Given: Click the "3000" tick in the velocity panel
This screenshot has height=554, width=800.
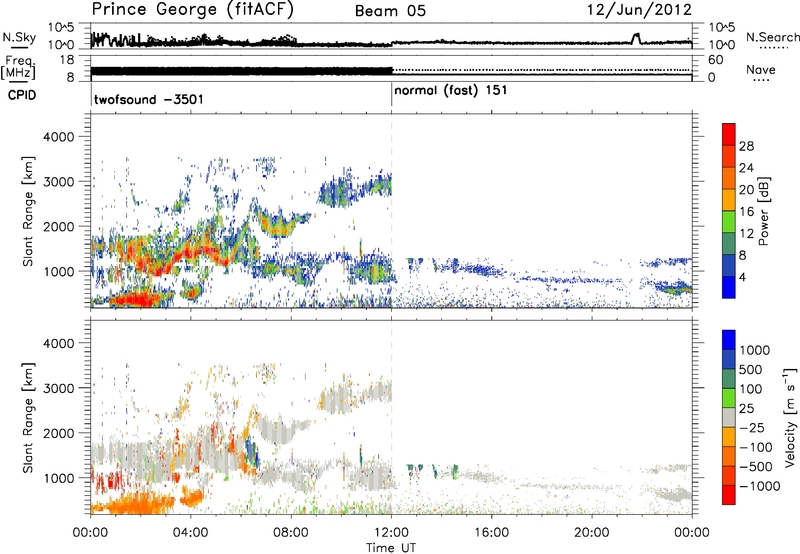Looking at the screenshot, I should coord(58,388).
